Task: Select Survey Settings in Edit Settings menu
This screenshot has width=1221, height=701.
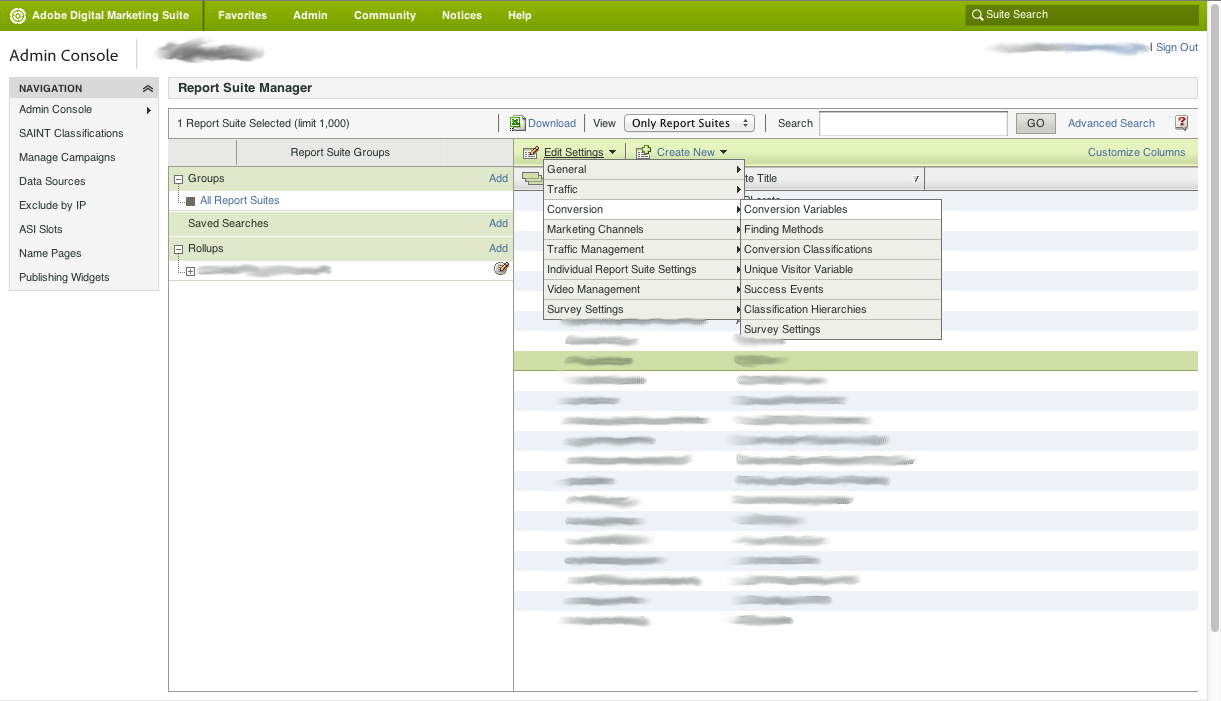Action: coord(642,309)
